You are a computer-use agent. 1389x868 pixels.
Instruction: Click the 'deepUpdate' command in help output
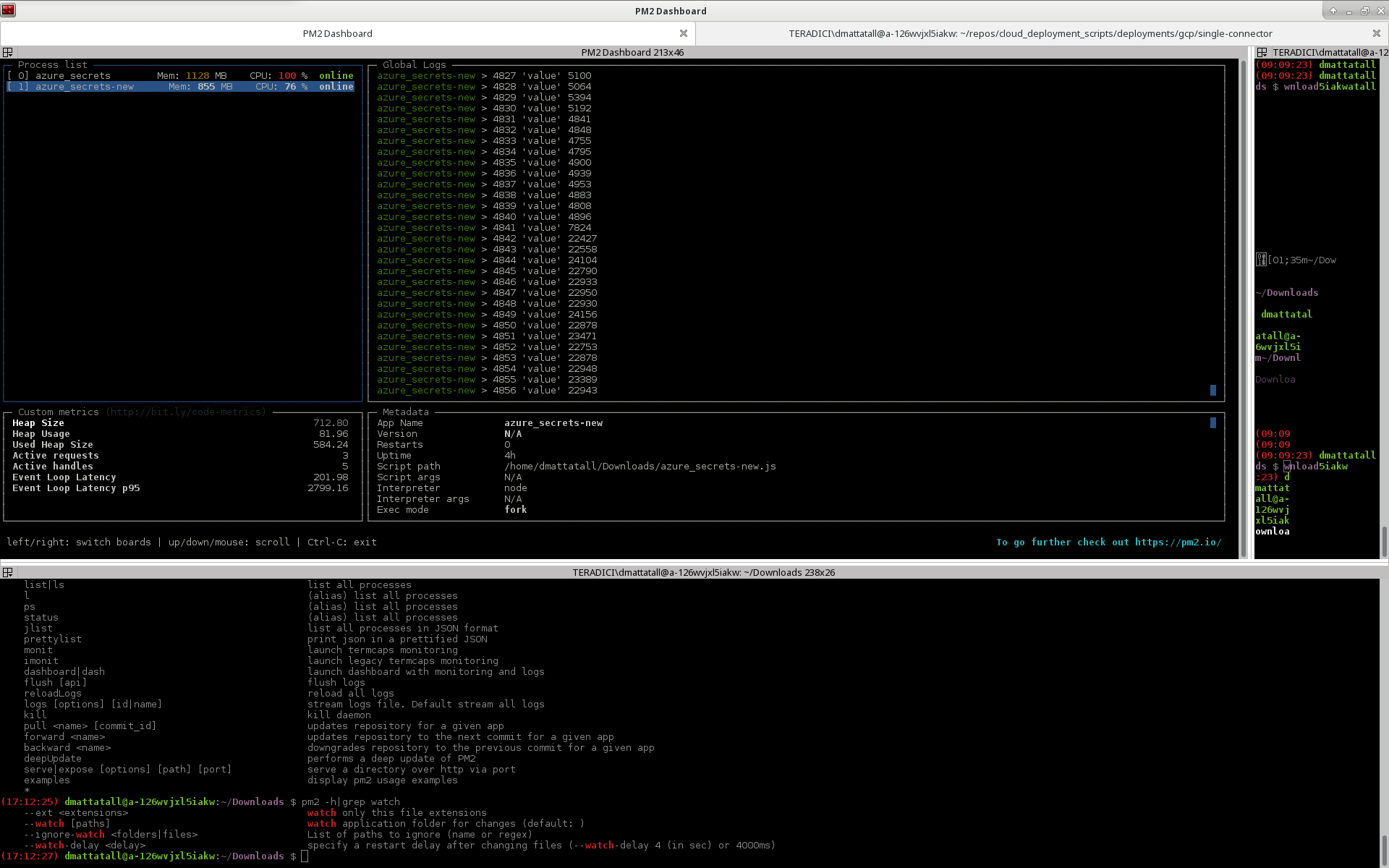(x=53, y=758)
